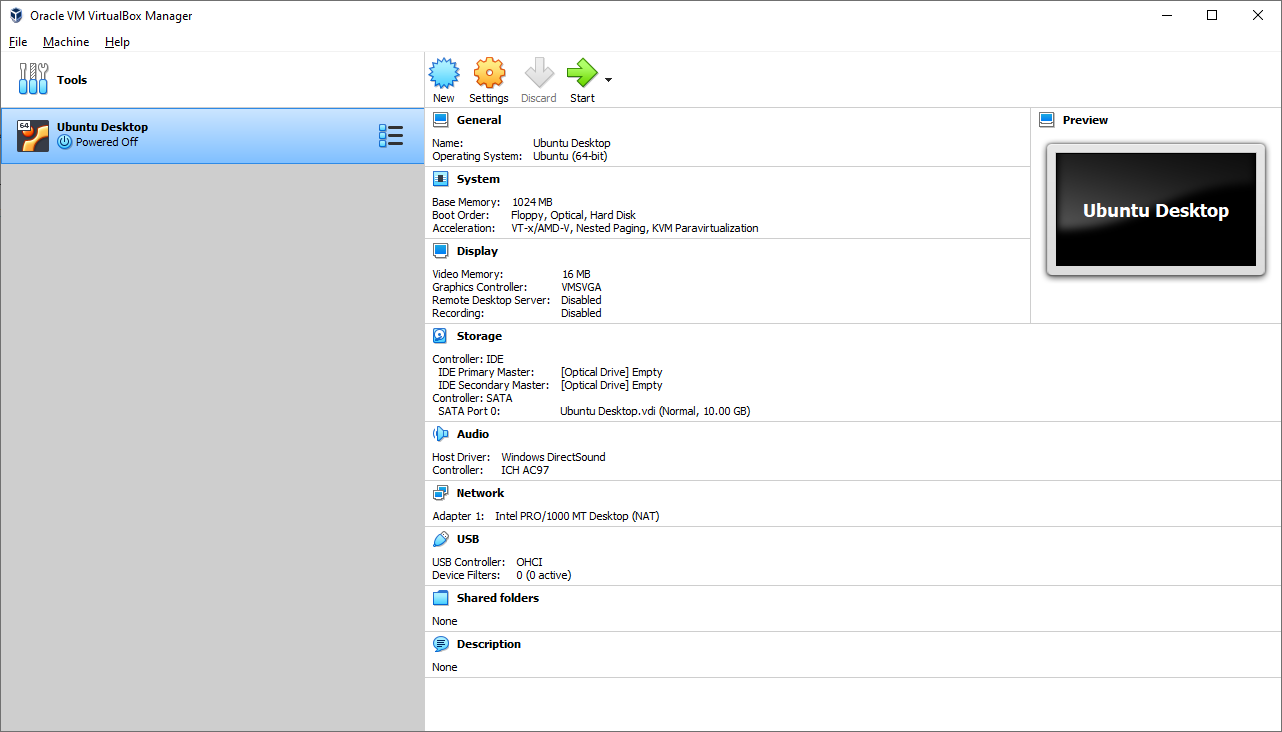This screenshot has width=1282, height=732.
Task: Open the Network section heading link
Action: [480, 493]
